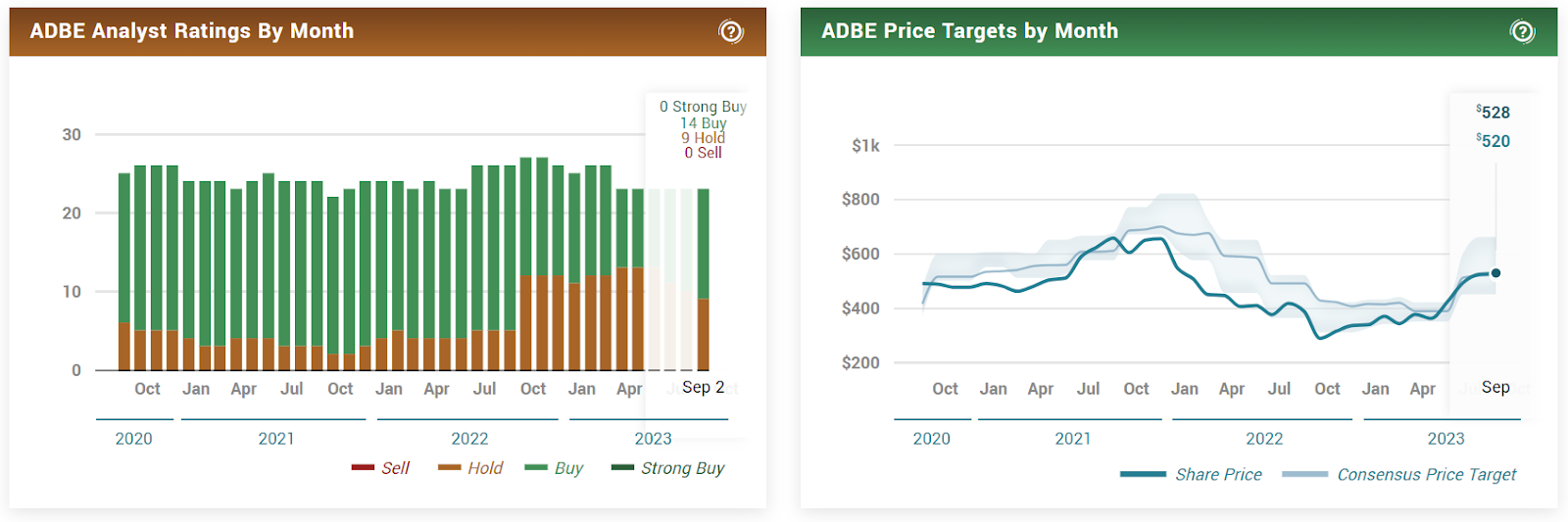Click the share price endpoint dot at Sep
1568x522 pixels.
(x=1495, y=273)
